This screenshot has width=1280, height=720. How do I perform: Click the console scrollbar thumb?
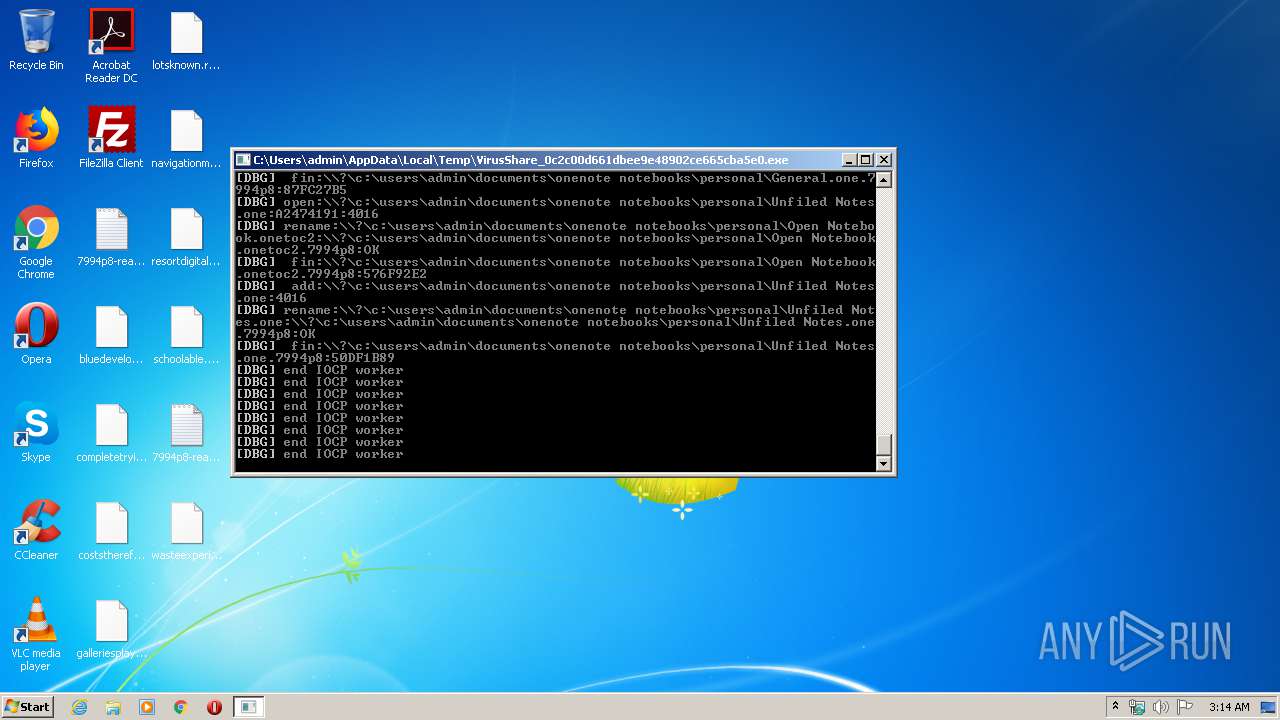point(883,445)
